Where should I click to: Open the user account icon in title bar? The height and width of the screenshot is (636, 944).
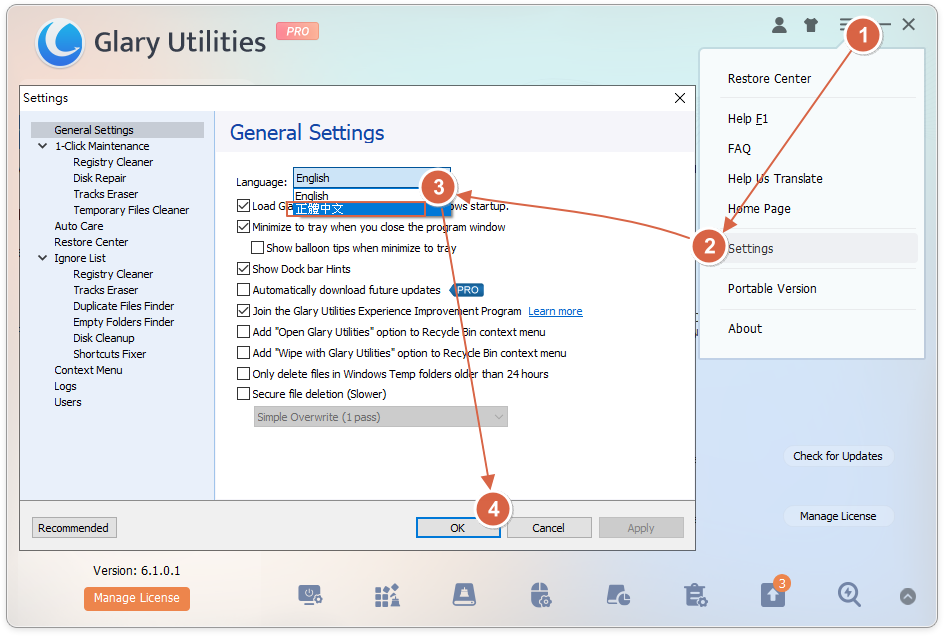point(779,25)
